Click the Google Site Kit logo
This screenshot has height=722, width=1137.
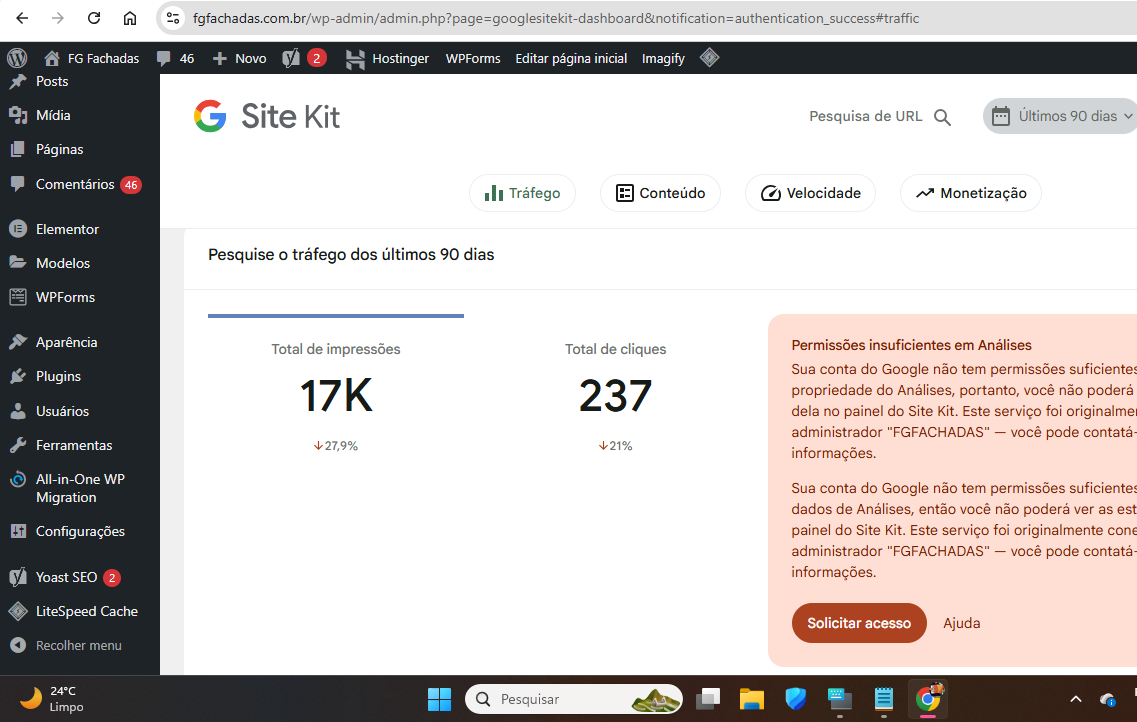click(267, 117)
